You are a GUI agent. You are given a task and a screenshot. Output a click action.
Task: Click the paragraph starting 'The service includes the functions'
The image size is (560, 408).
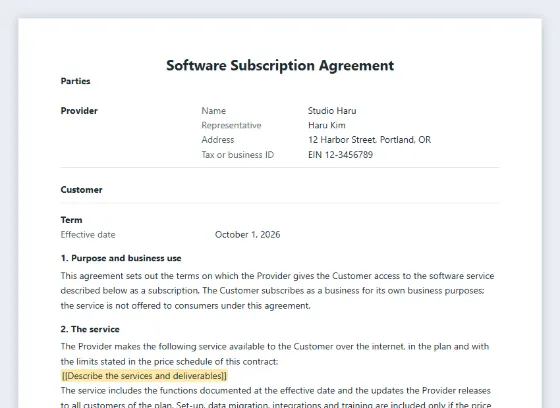tap(276, 398)
